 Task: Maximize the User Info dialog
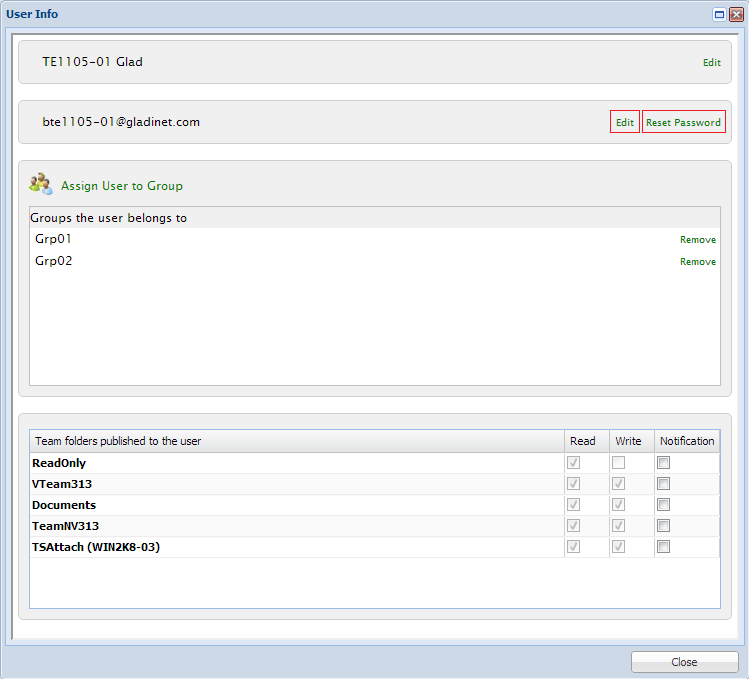pos(719,14)
